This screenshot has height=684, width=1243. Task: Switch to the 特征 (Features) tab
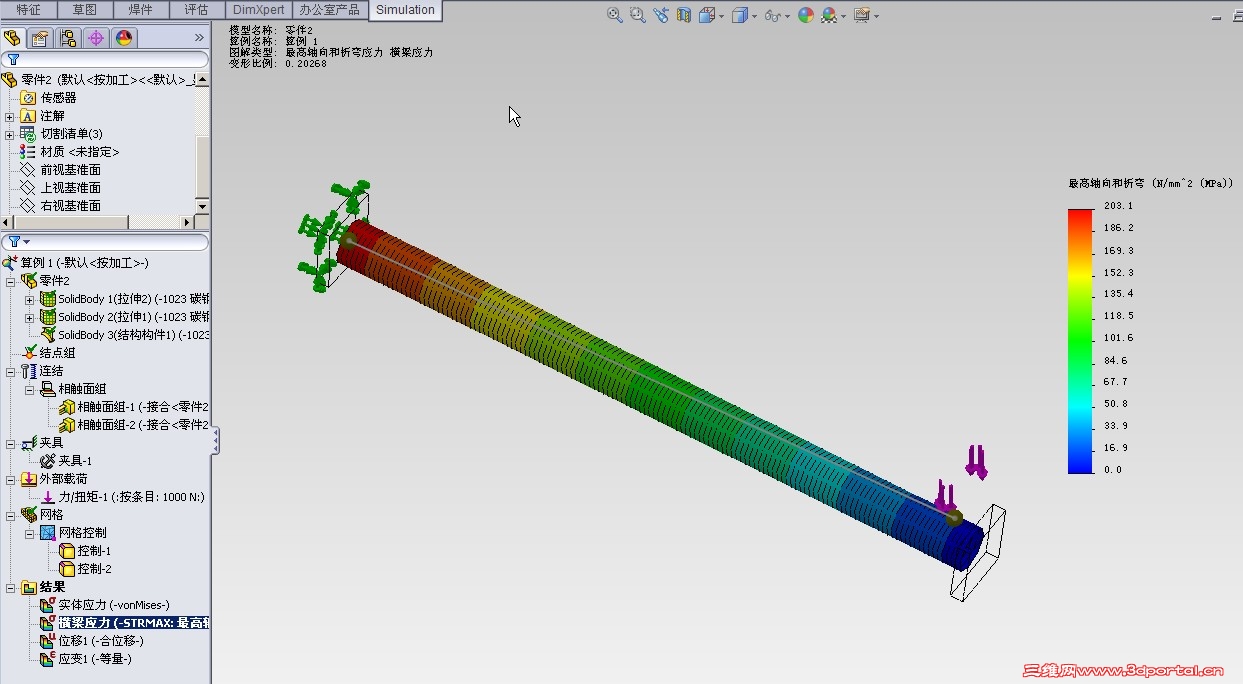[29, 10]
